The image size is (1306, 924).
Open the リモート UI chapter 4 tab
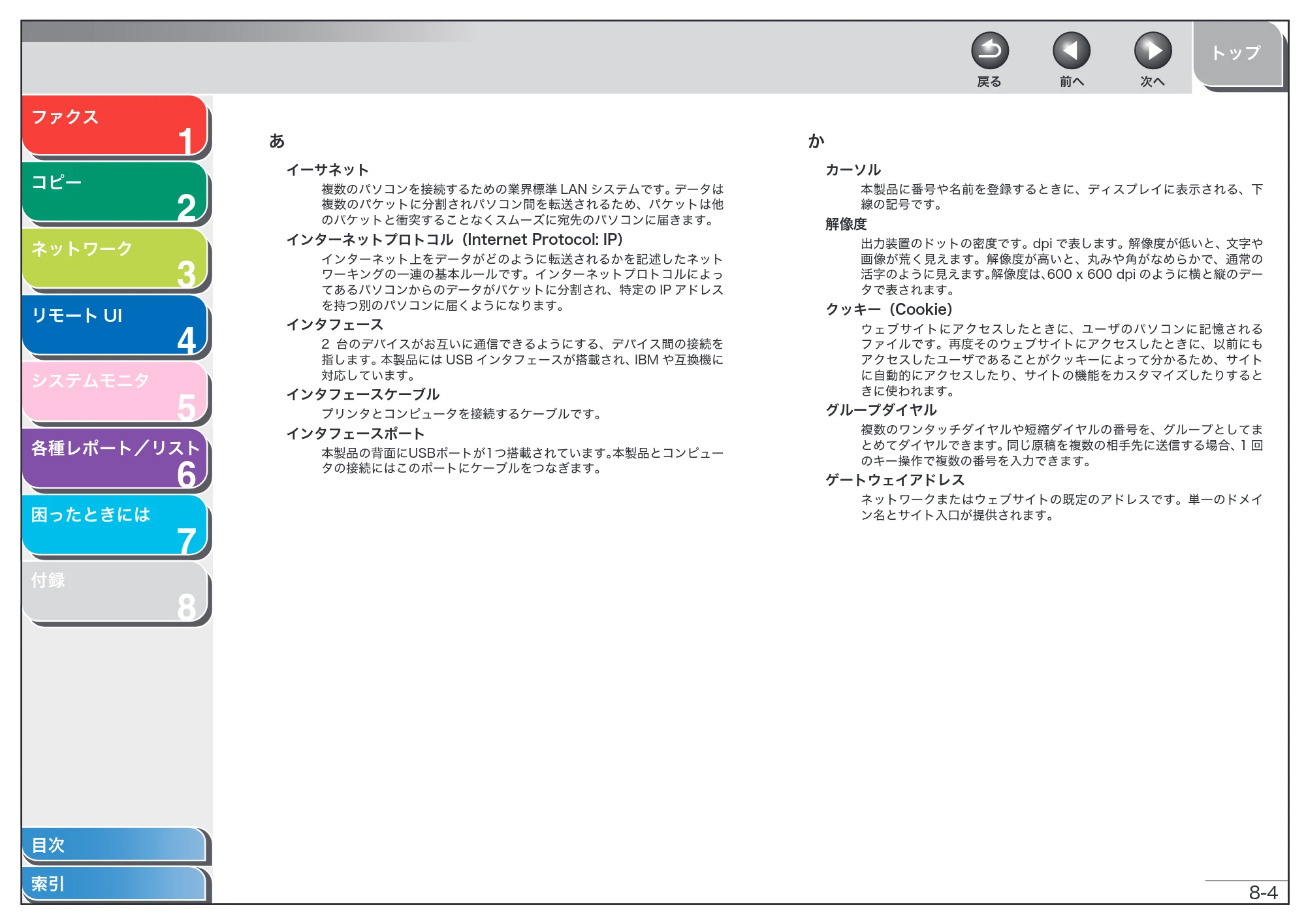click(115, 325)
